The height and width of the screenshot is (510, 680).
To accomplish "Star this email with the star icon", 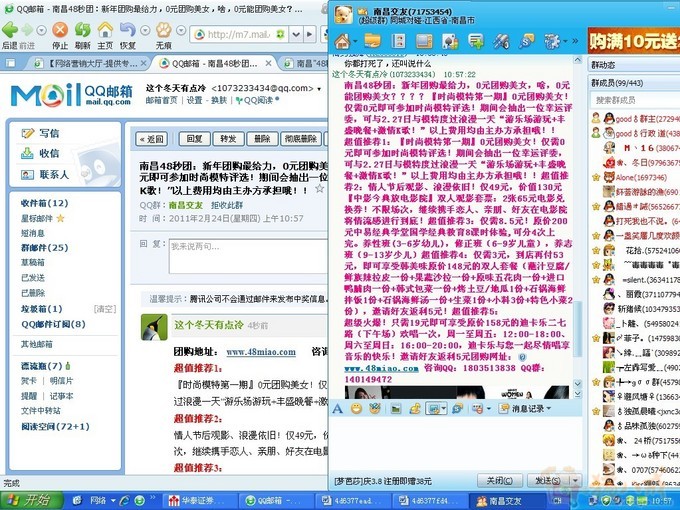I will point(320,189).
